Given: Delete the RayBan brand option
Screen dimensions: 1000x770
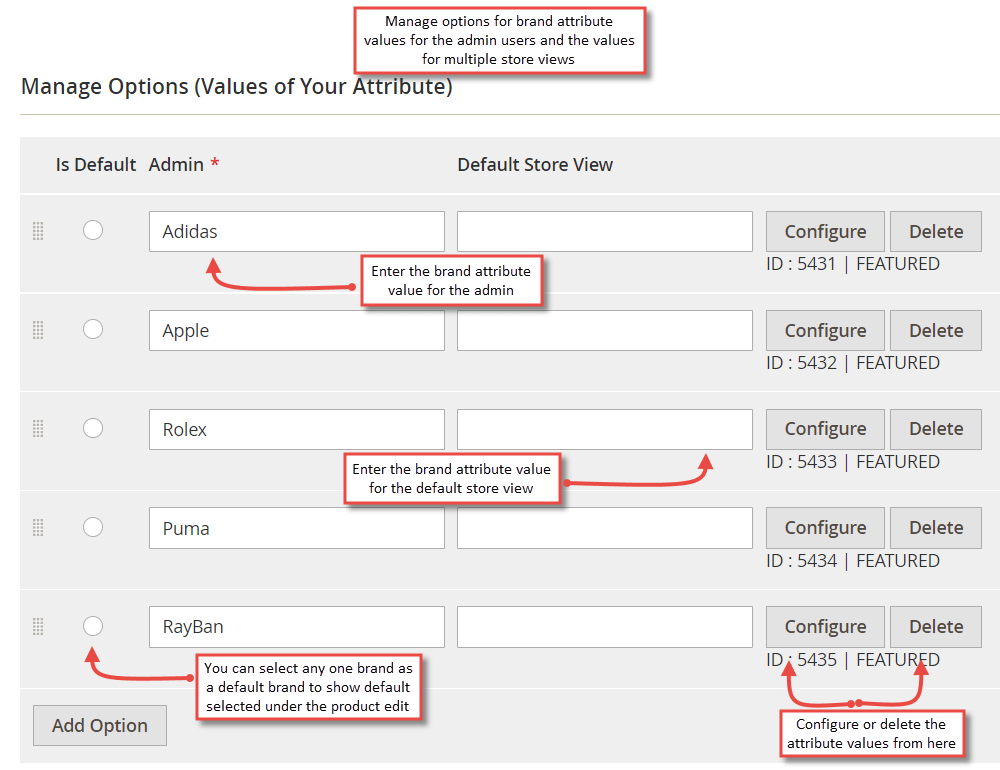Looking at the screenshot, I should tap(936, 626).
